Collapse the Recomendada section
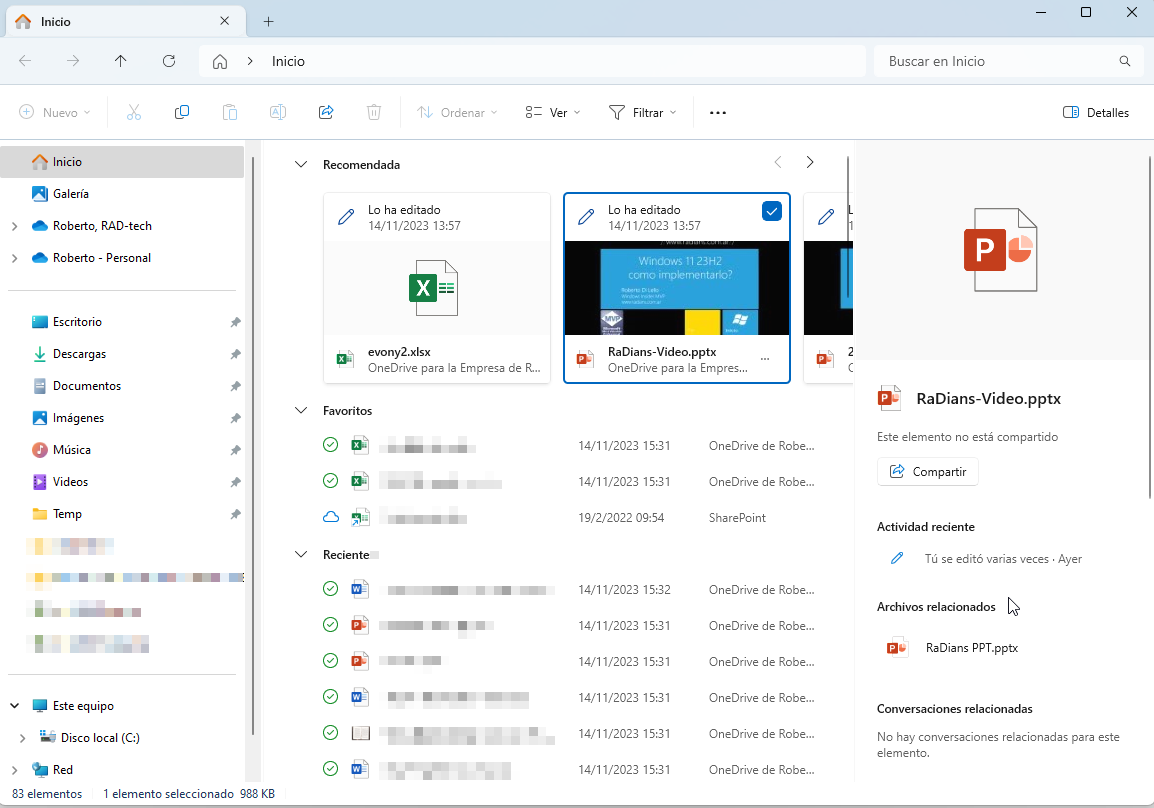1154x808 pixels. coord(301,164)
